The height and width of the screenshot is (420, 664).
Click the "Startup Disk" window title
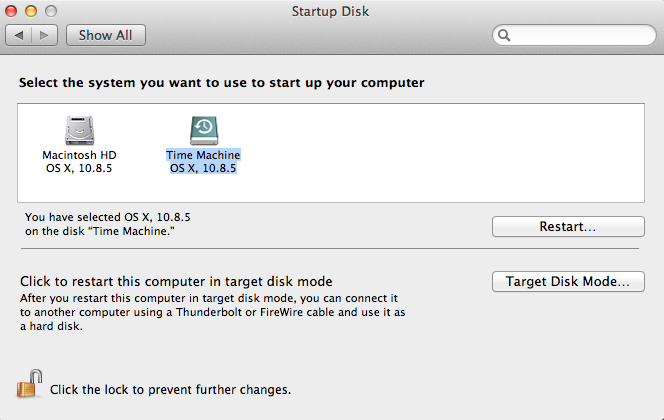click(x=331, y=11)
